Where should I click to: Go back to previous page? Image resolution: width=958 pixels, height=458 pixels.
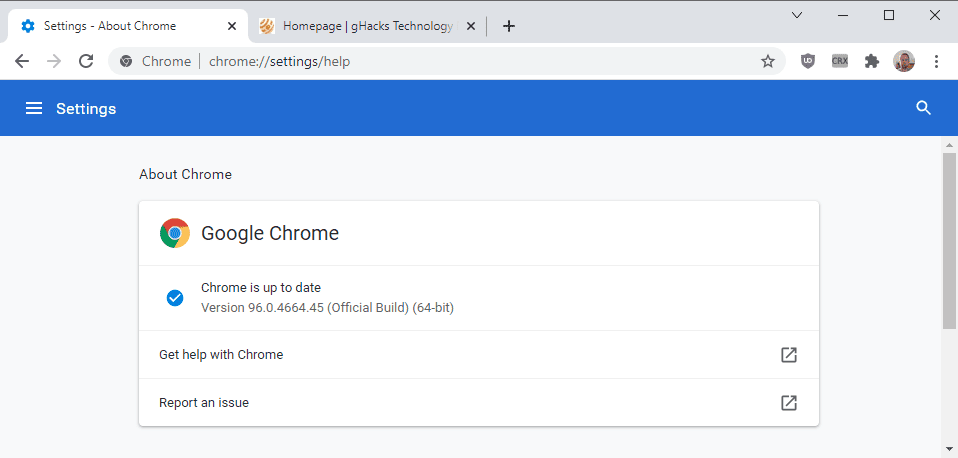click(x=22, y=61)
